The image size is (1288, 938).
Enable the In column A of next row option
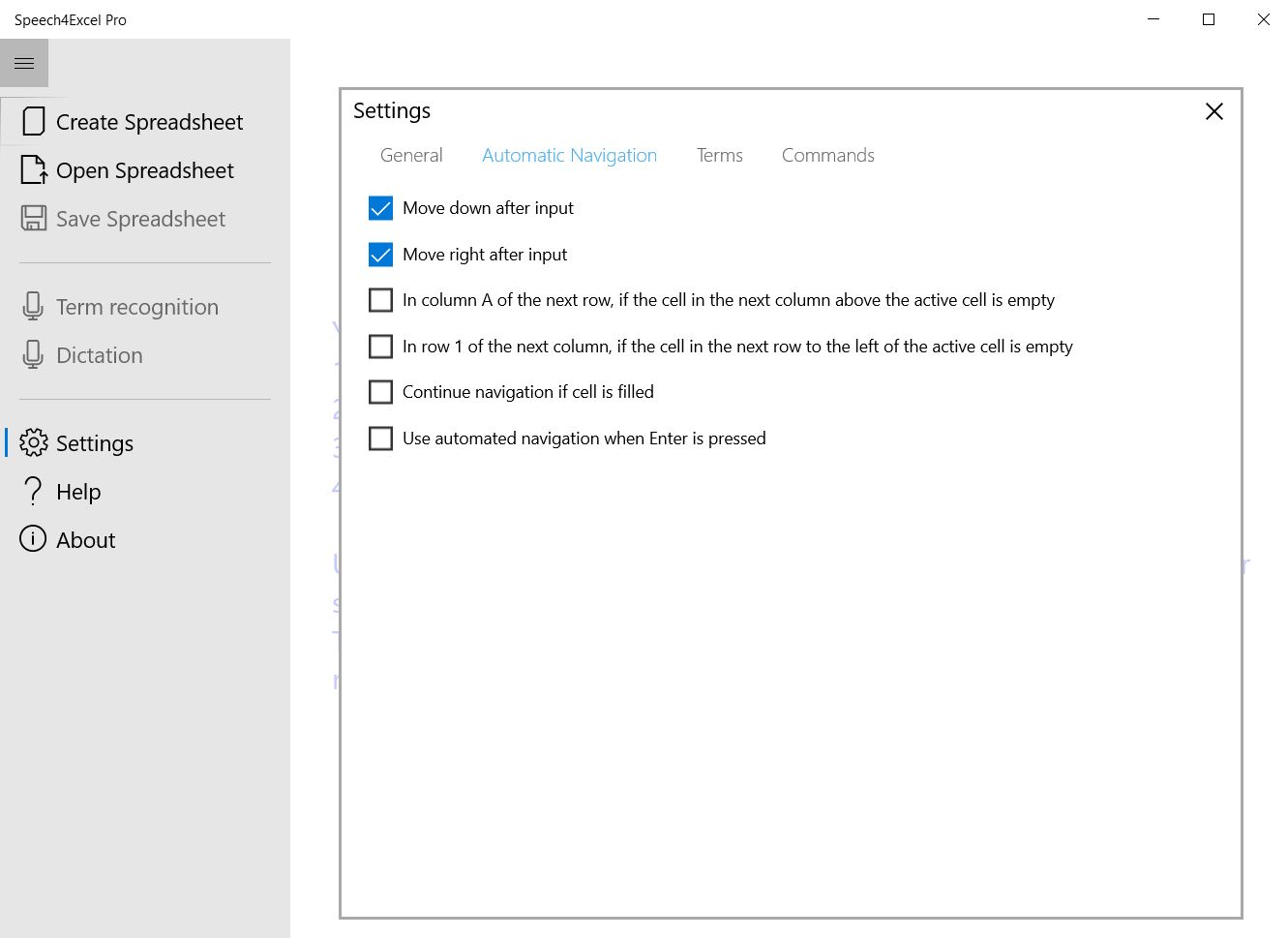coord(381,300)
